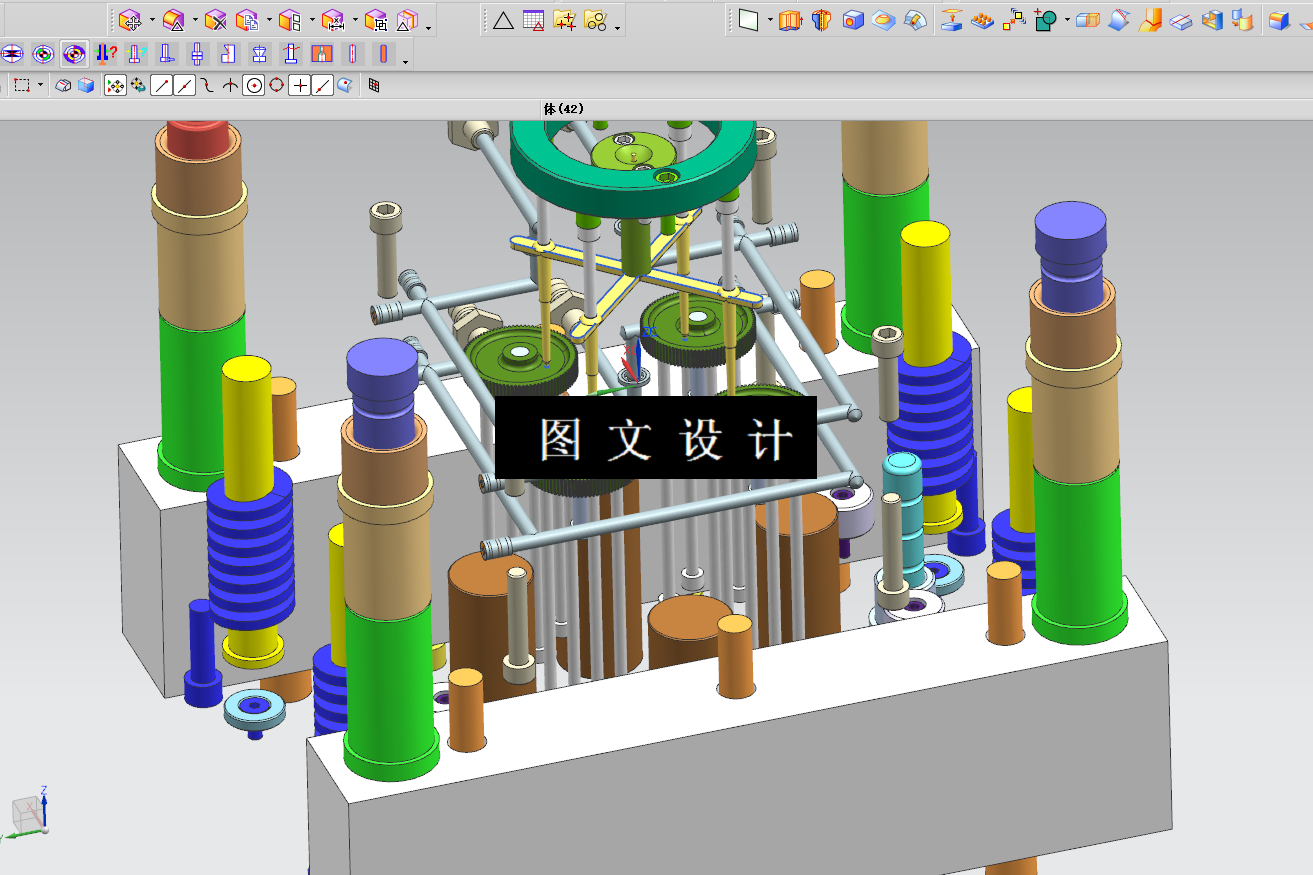Select the Move Face cube icon
This screenshot has width=1313, height=875.
pyautogui.click(x=130, y=20)
